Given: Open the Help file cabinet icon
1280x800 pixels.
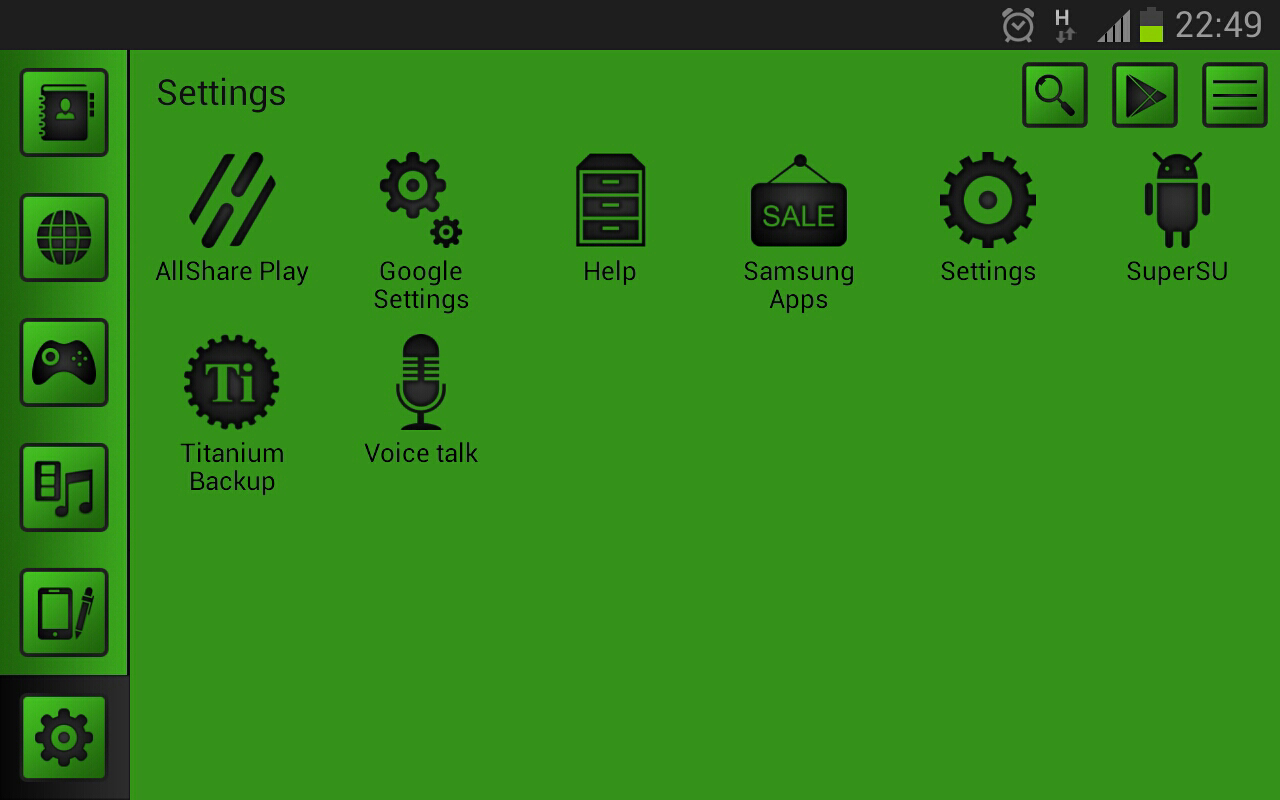Looking at the screenshot, I should (610, 199).
